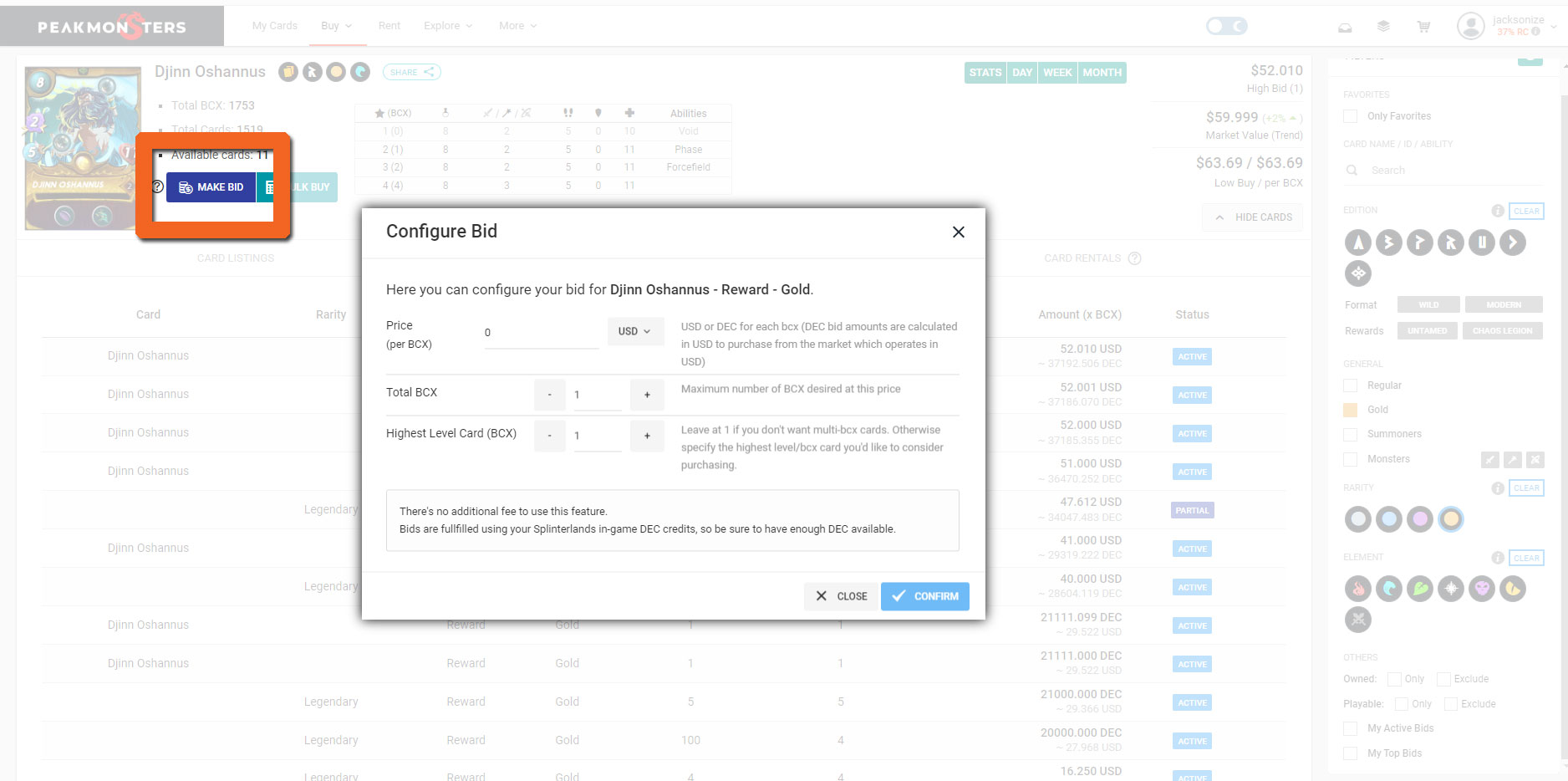Viewport: 1568px width, 781px height.
Task: Open the USD currency dropdown
Action: (x=635, y=331)
